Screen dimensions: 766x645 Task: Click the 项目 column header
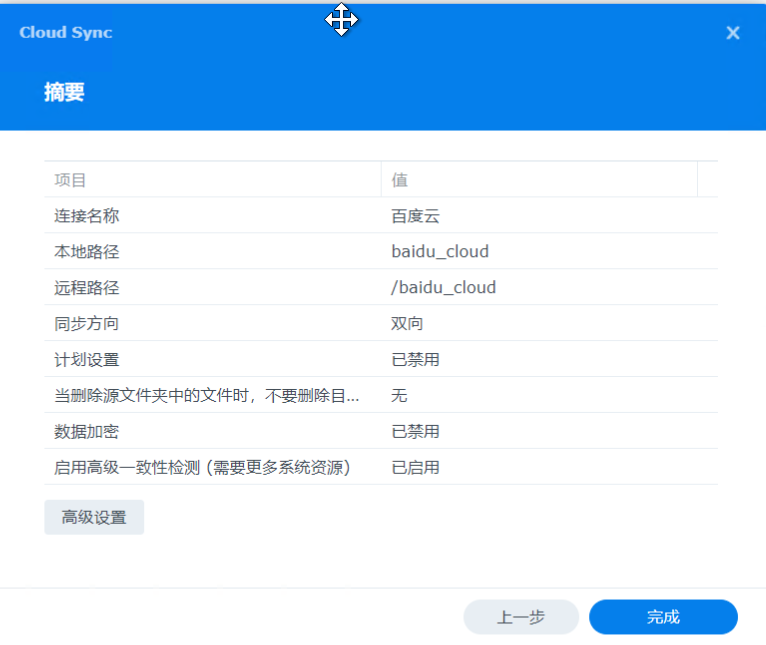point(213,179)
